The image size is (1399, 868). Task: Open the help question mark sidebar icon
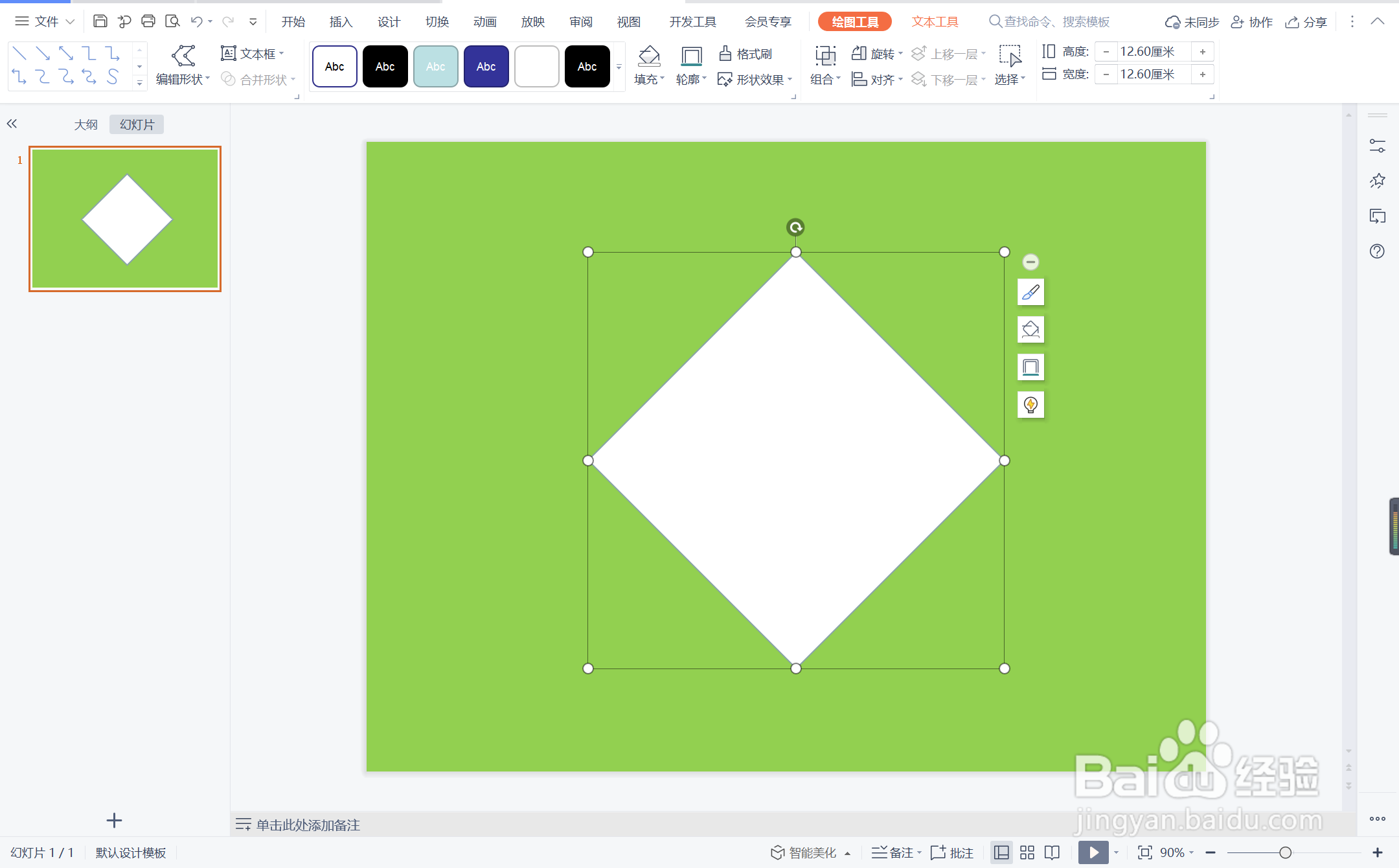pos(1377,251)
